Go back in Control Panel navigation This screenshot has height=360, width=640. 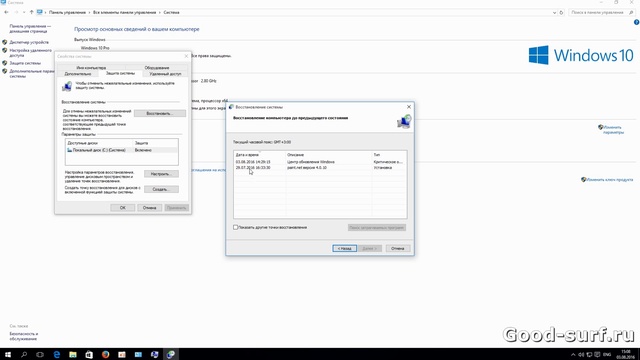pyautogui.click(x=6, y=12)
